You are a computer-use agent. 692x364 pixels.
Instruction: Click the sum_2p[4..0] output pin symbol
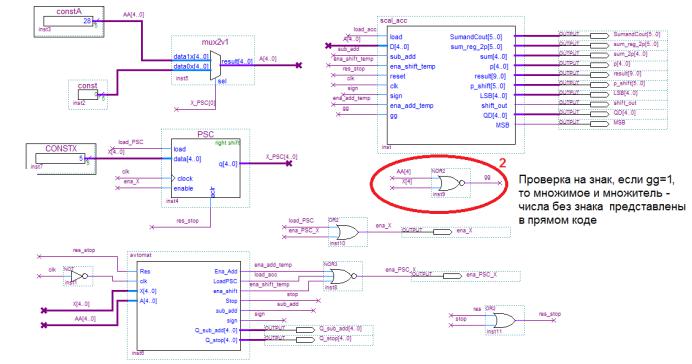pos(599,55)
